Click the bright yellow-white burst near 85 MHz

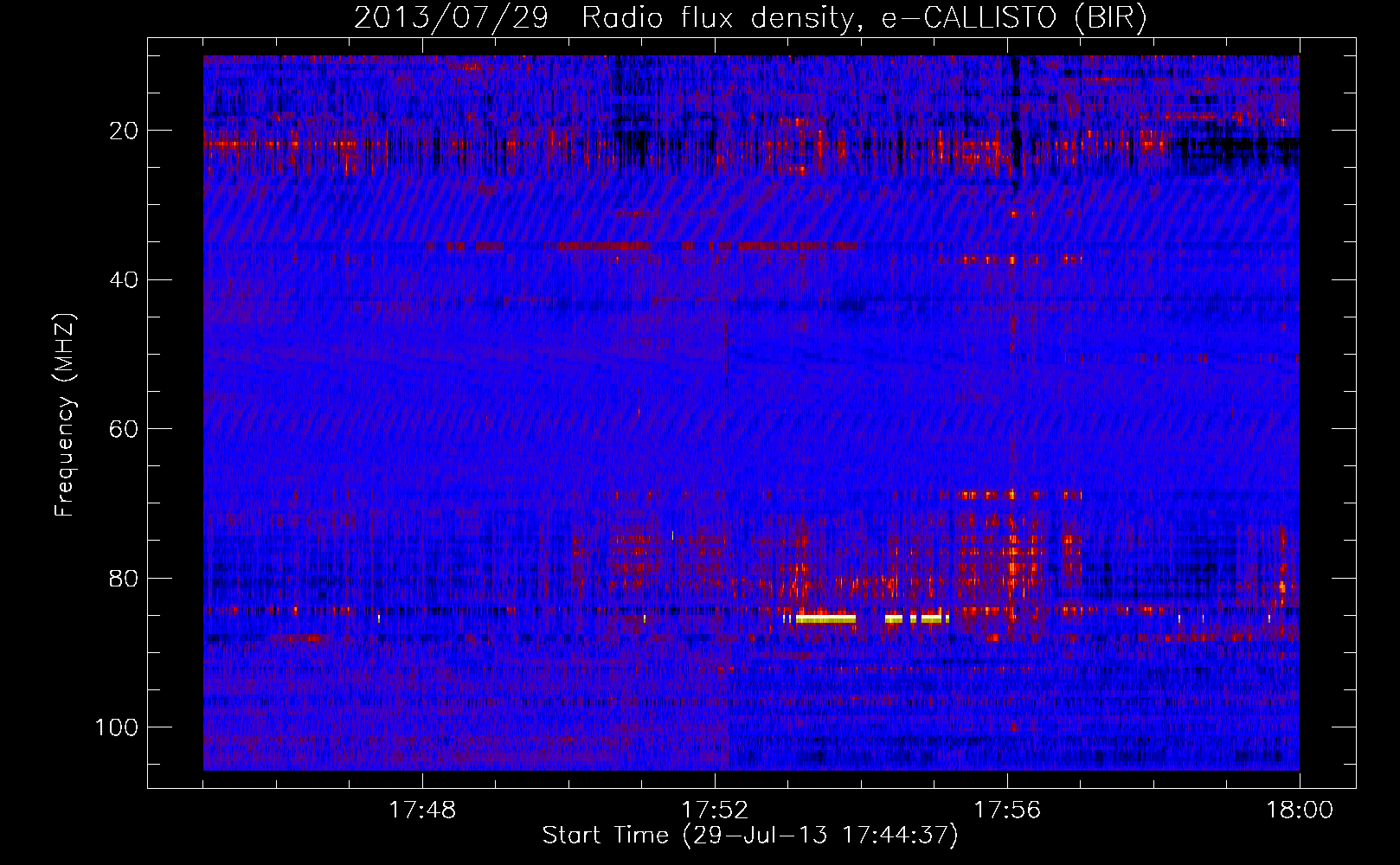tap(825, 618)
